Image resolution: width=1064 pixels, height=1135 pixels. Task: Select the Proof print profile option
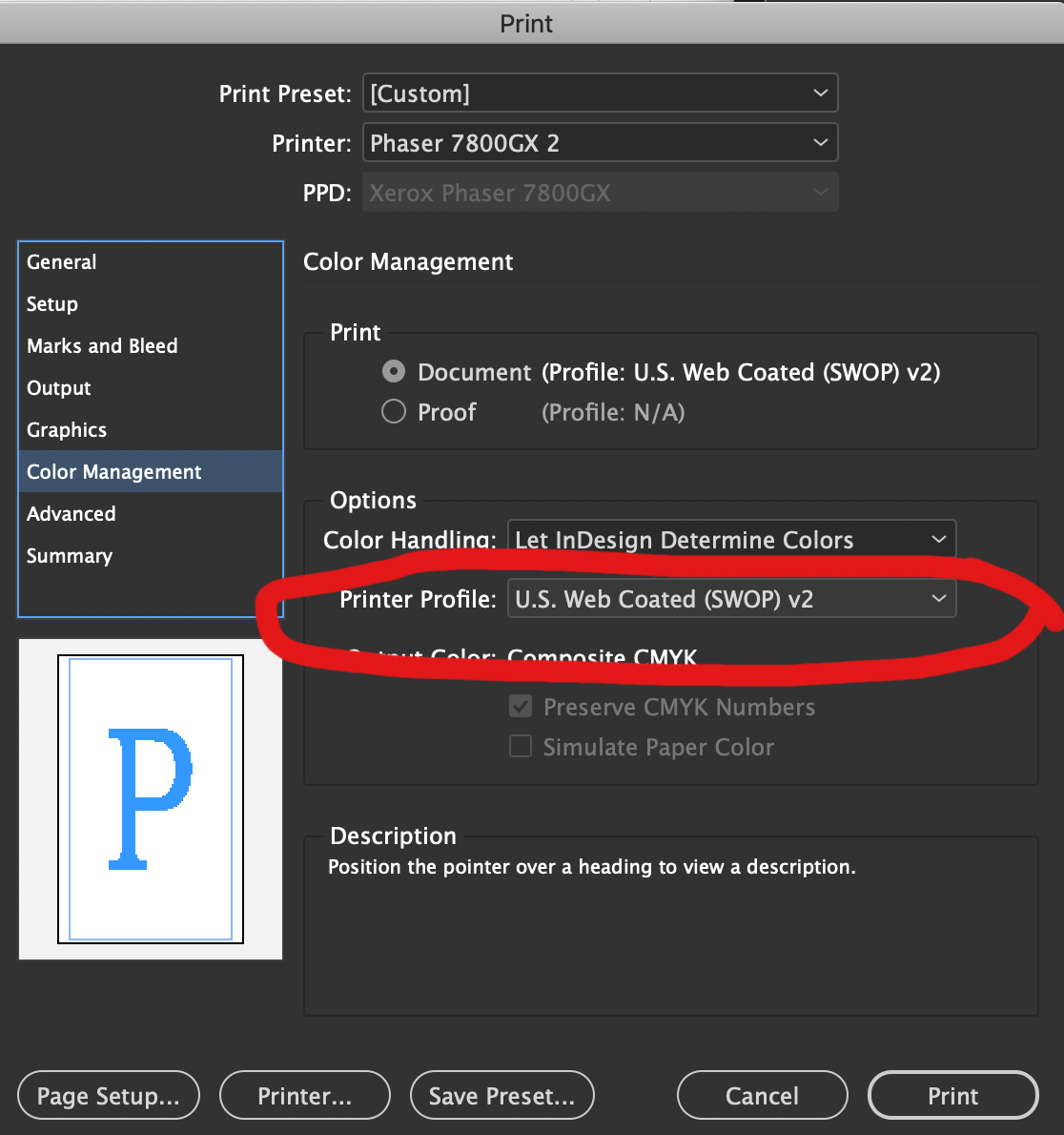click(x=393, y=411)
